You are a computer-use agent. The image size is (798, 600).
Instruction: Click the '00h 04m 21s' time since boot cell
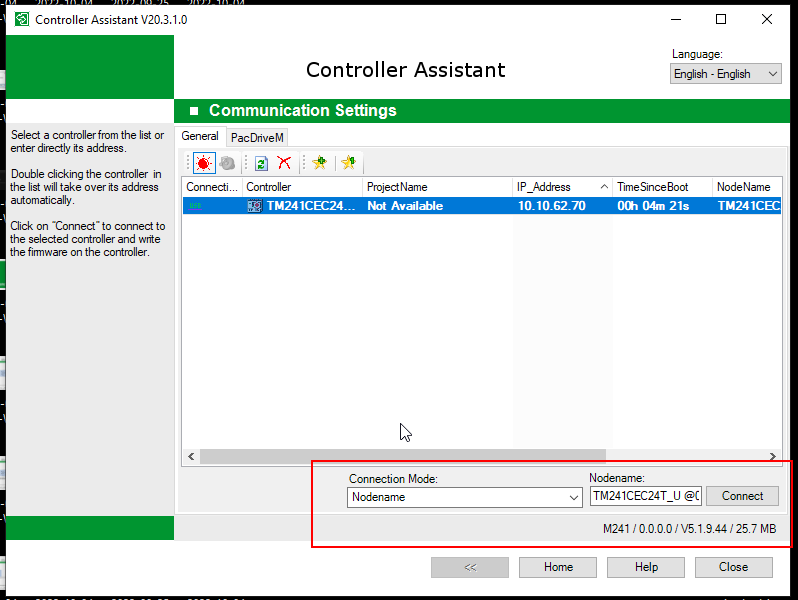pyautogui.click(x=653, y=206)
